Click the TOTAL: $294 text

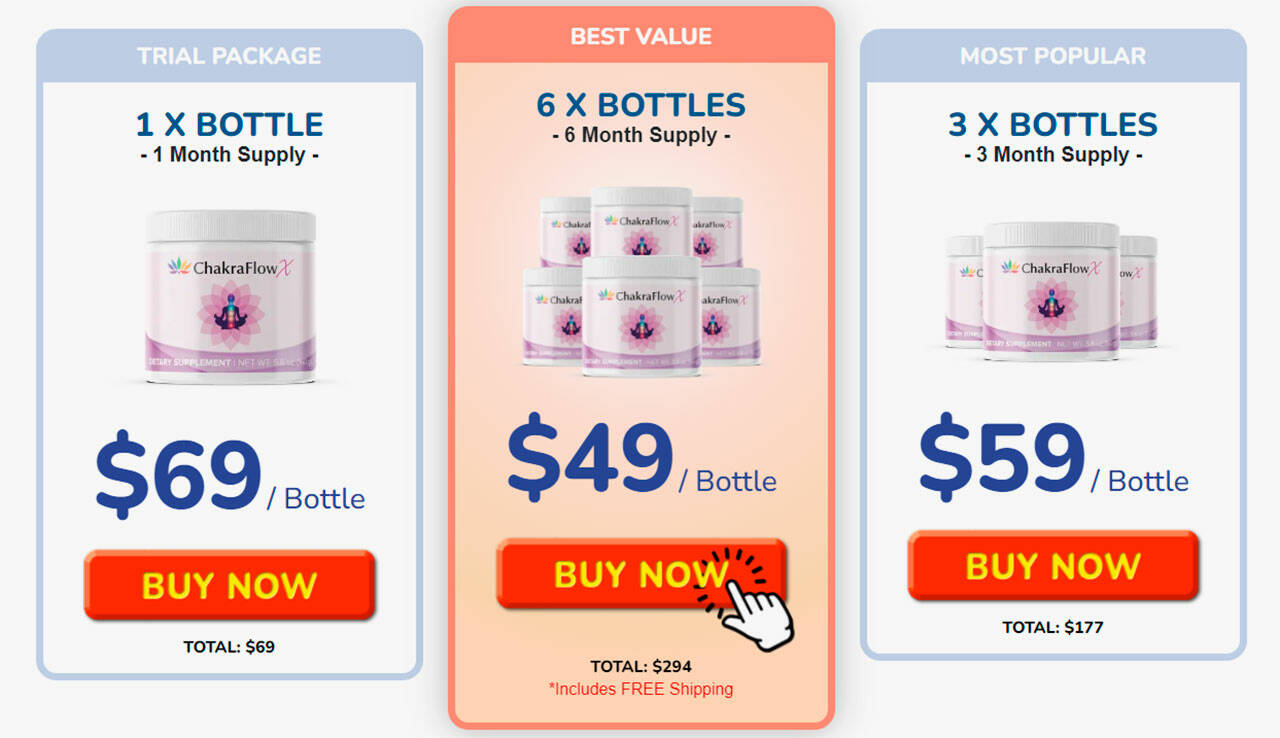641,666
